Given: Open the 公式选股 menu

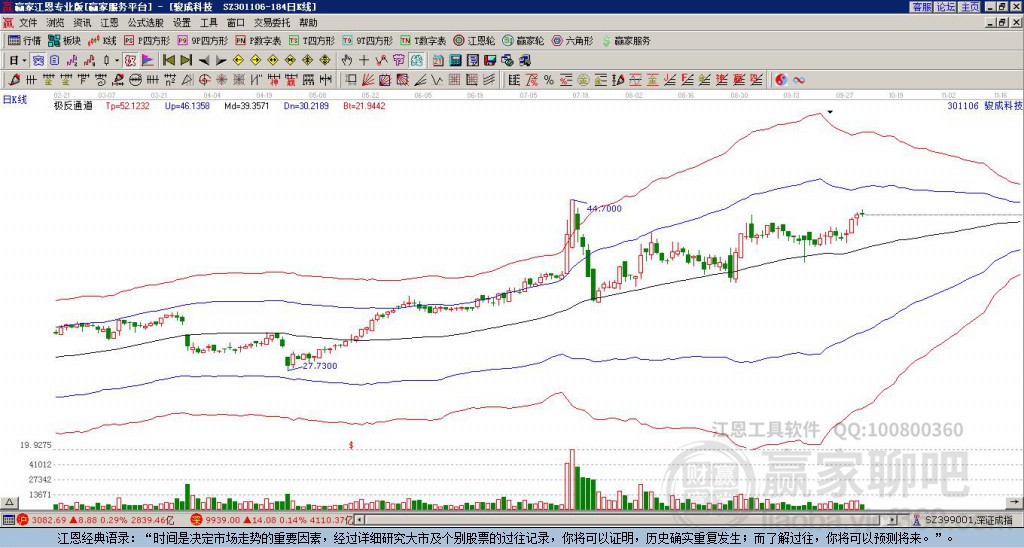Looking at the screenshot, I should [x=145, y=23].
